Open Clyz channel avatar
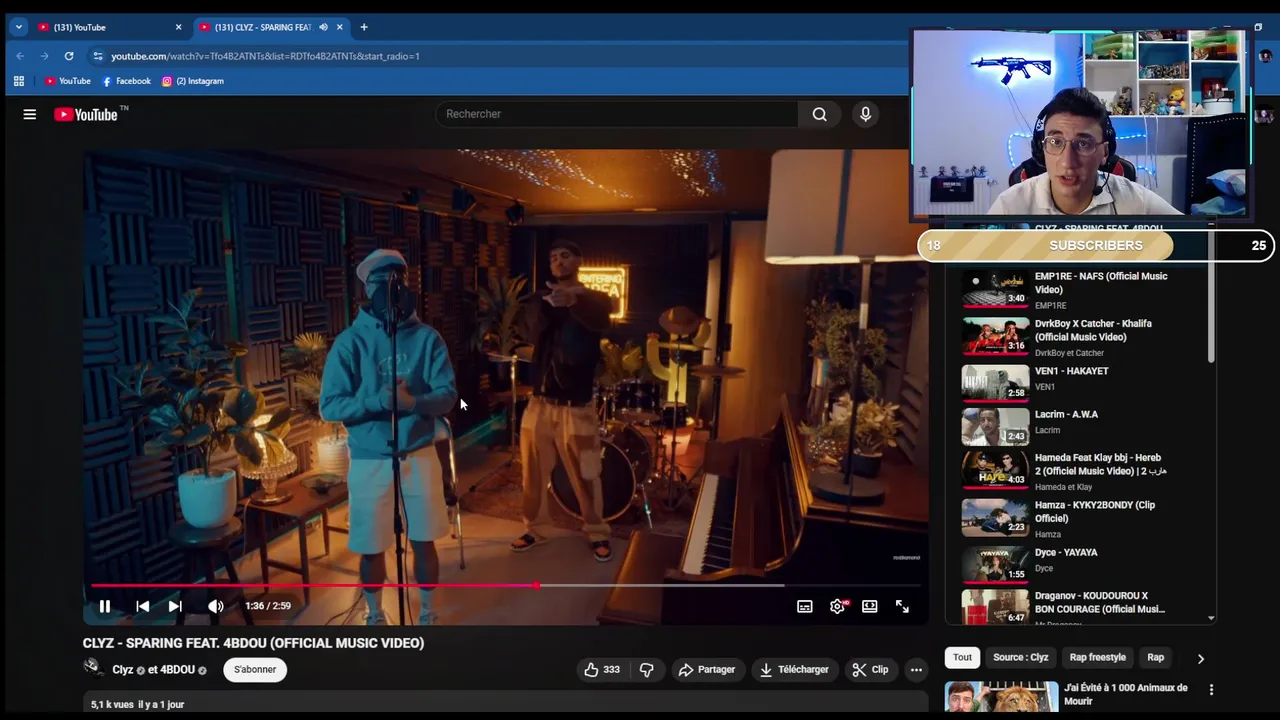1280x720 pixels. pos(93,668)
